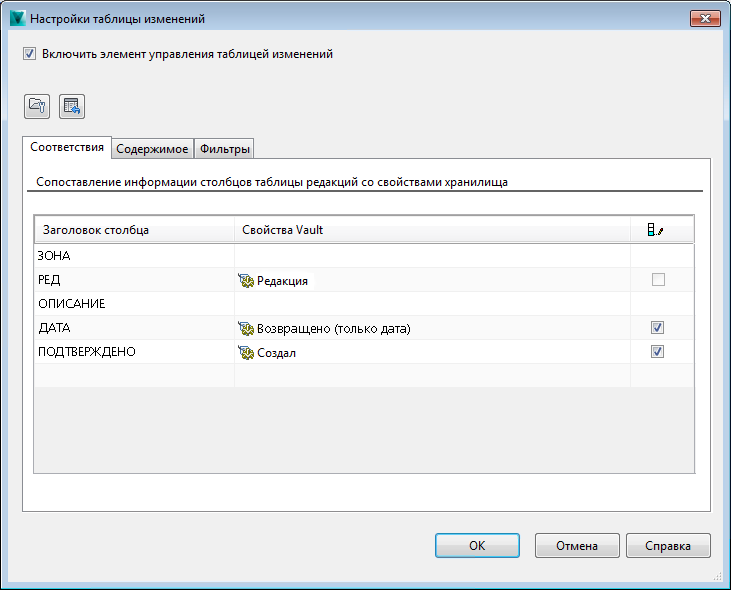Click the Vault logo in title bar

tap(16, 18)
